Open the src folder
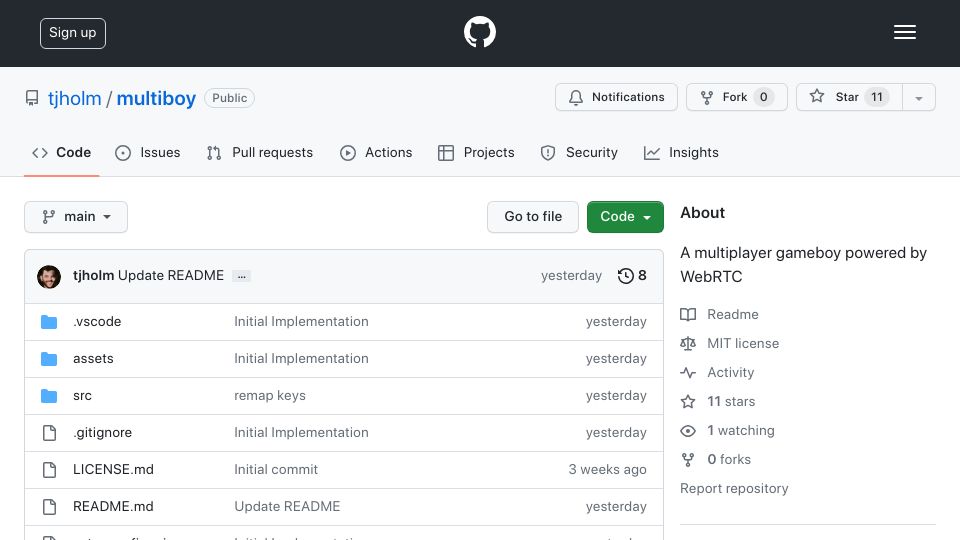Screen dimensions: 960x540 pyautogui.click(x=82, y=396)
